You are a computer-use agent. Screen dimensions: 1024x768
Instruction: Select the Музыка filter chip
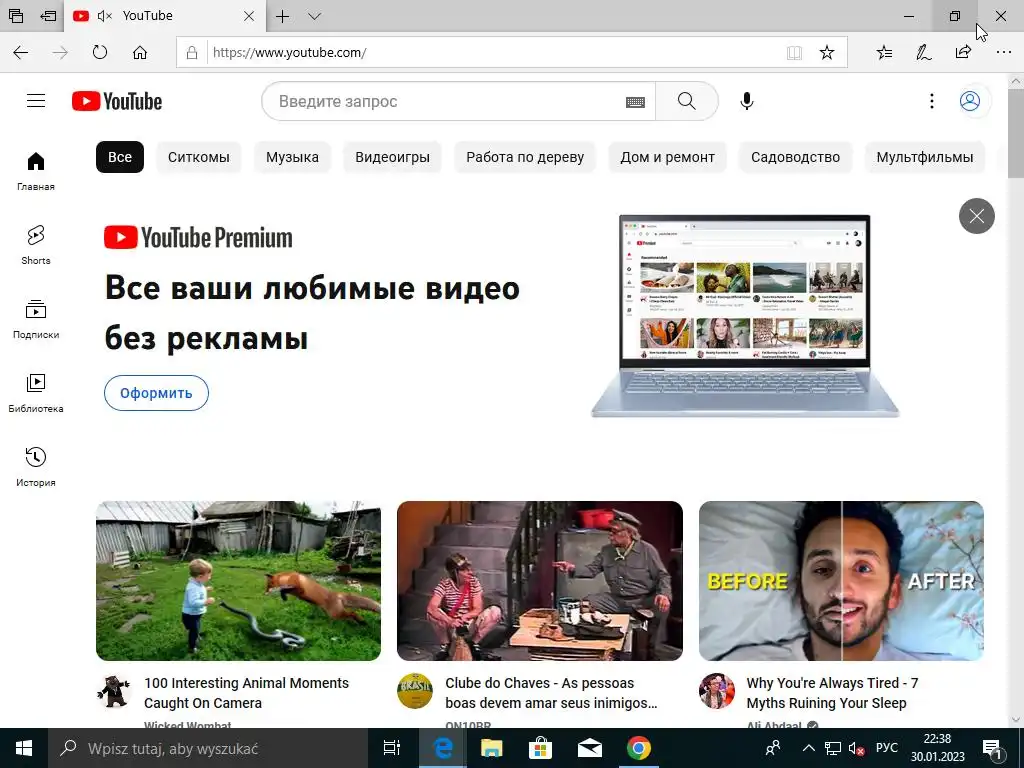(292, 157)
